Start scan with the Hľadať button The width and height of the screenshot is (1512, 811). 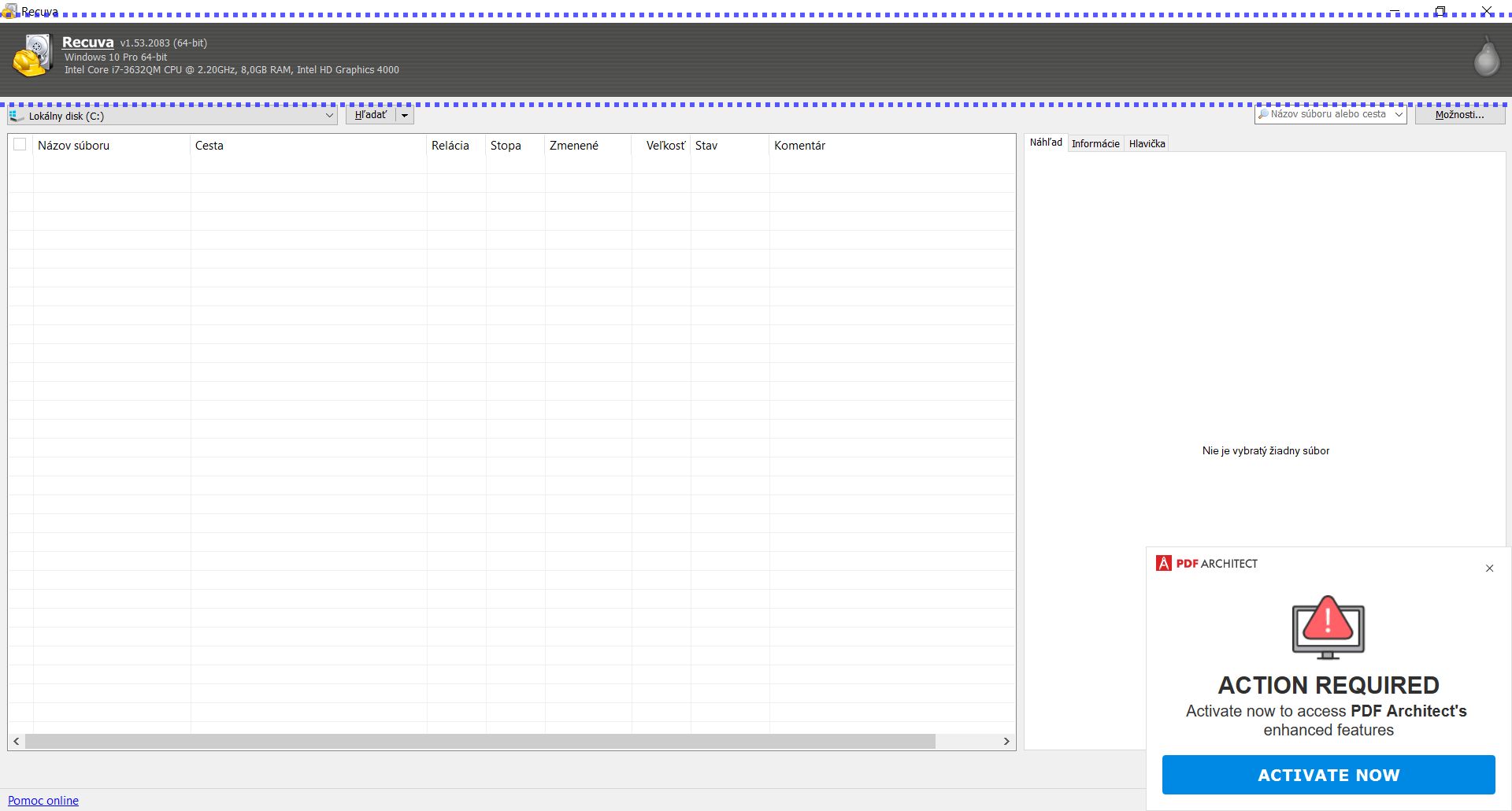[371, 115]
